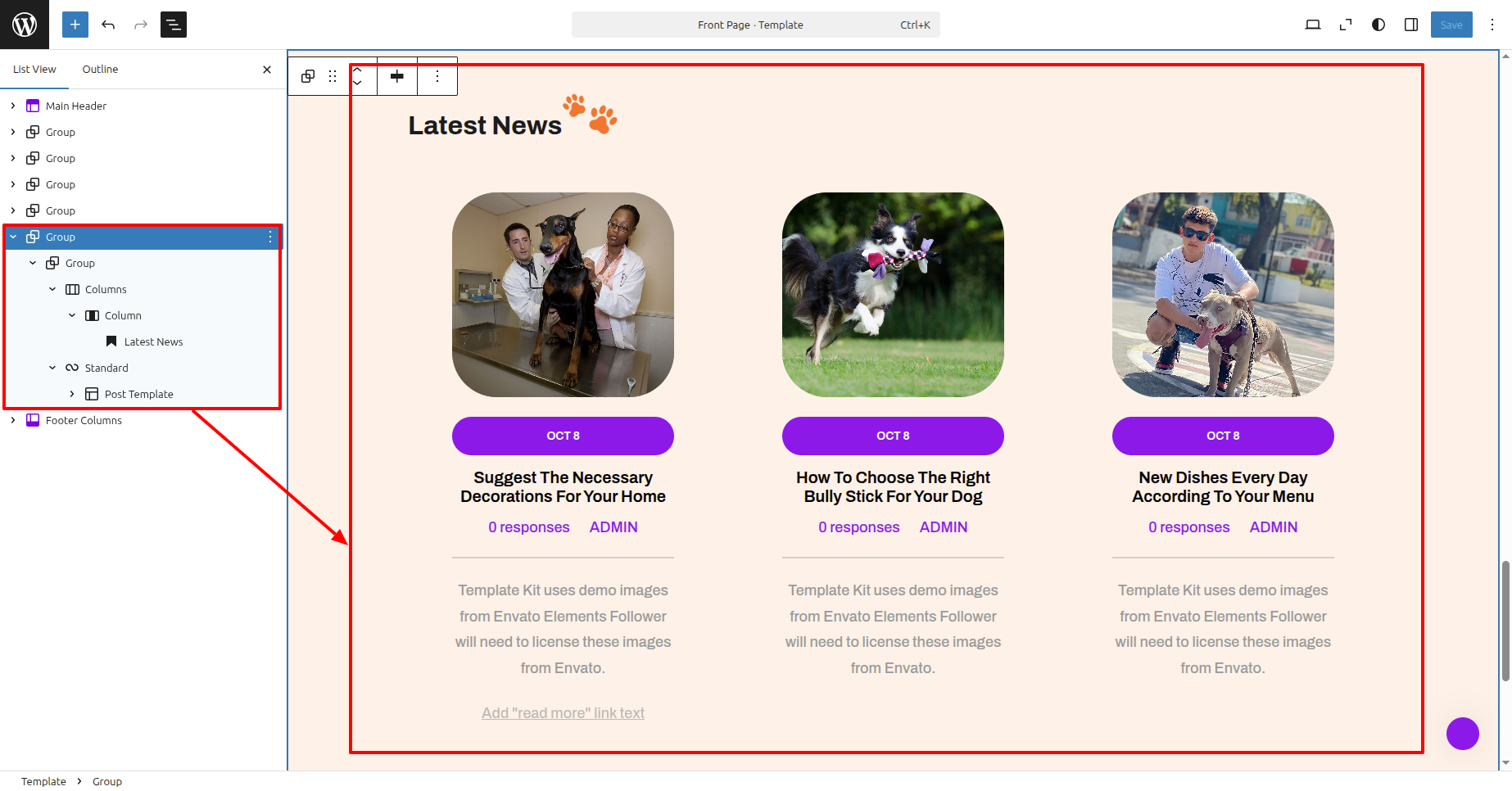Click the drag handle in block toolbar
This screenshot has width=1512, height=791.
(333, 76)
